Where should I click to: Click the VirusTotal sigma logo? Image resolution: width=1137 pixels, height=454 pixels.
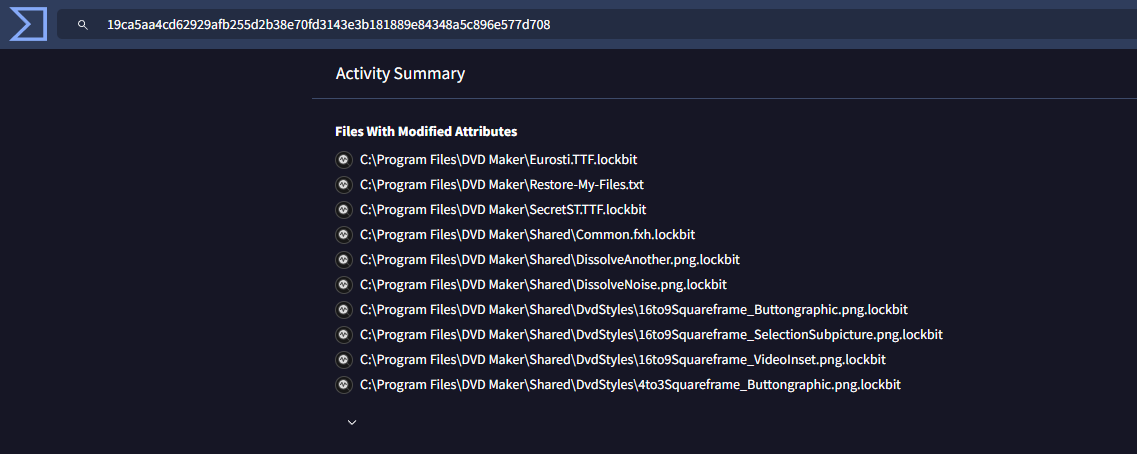(28, 25)
